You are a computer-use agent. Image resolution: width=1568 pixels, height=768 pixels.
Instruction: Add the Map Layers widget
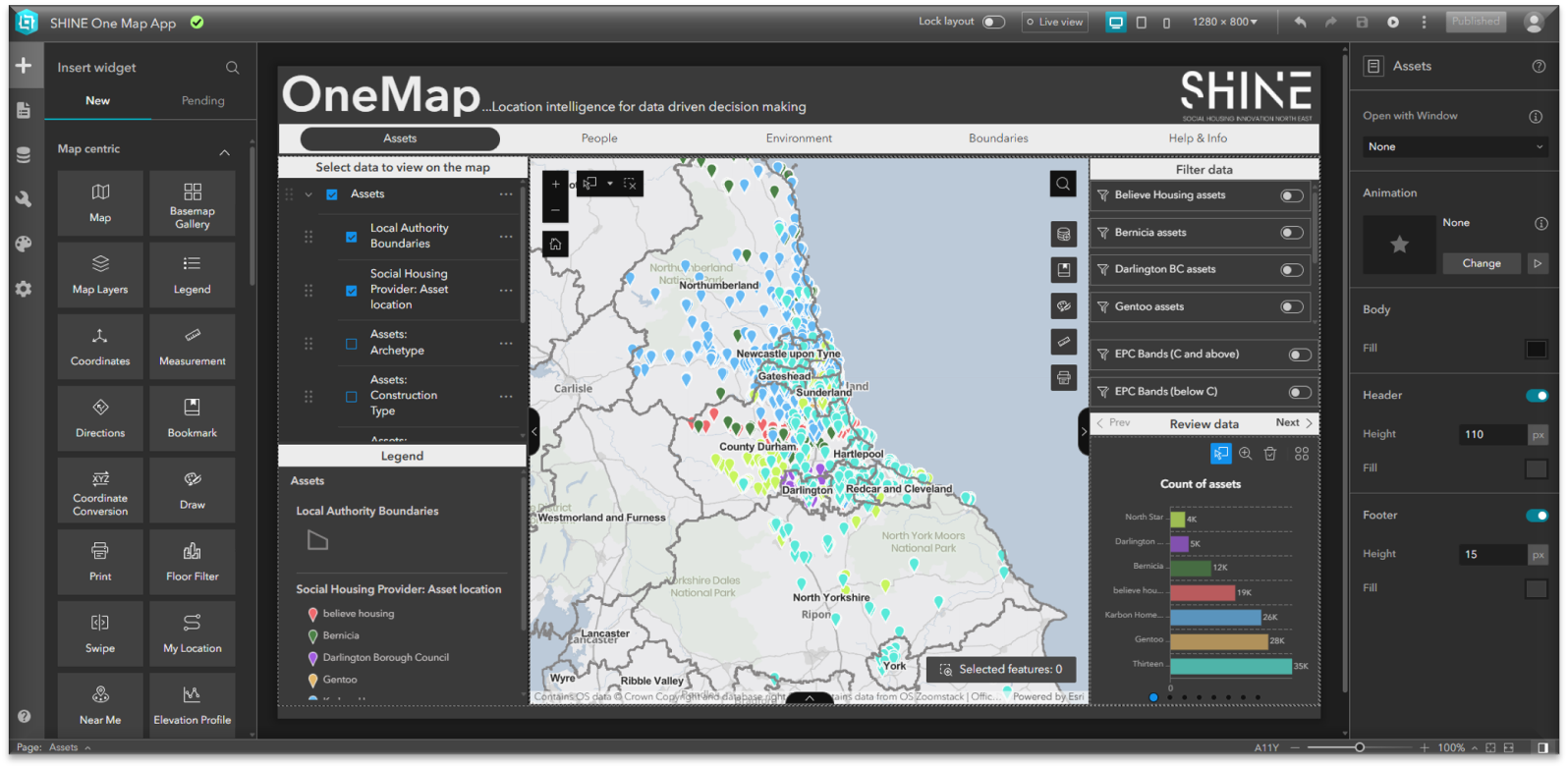click(100, 275)
